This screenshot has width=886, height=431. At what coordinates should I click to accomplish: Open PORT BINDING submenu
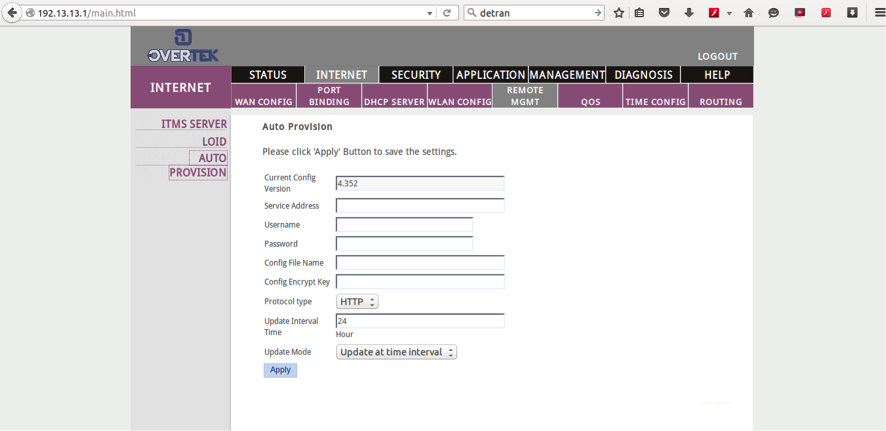click(329, 96)
